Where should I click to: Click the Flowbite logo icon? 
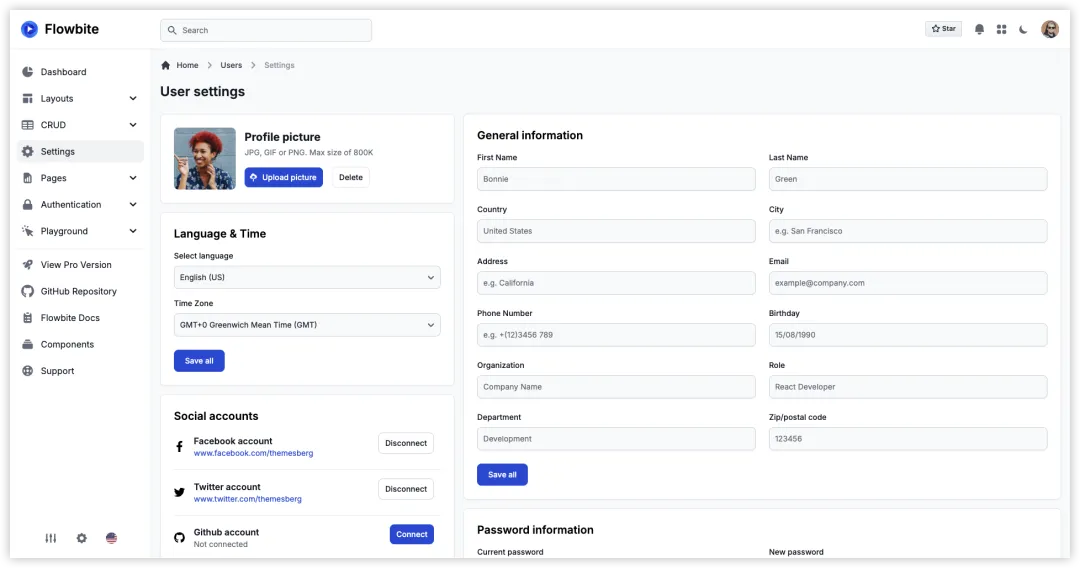coord(29,30)
